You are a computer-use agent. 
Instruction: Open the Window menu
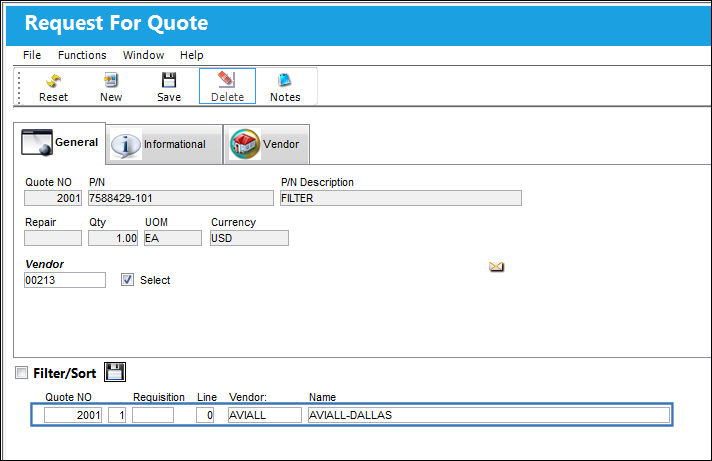click(x=143, y=55)
